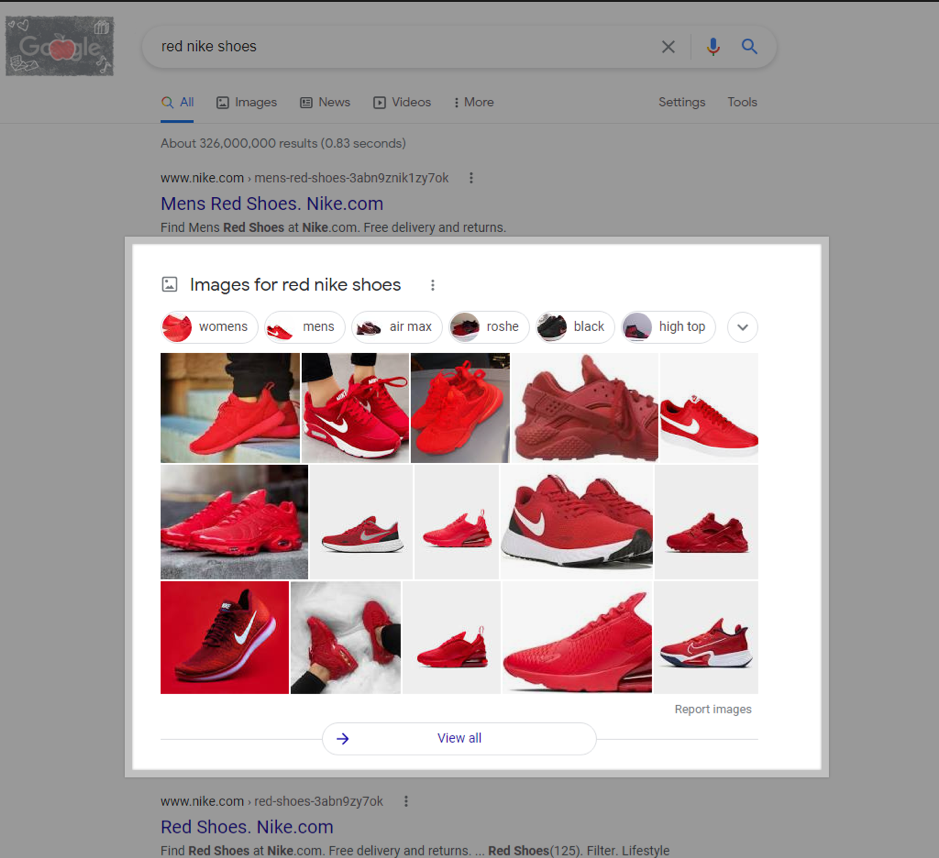Expand more image filter chips with the chevron
Screen dimensions: 939x858
(743, 327)
